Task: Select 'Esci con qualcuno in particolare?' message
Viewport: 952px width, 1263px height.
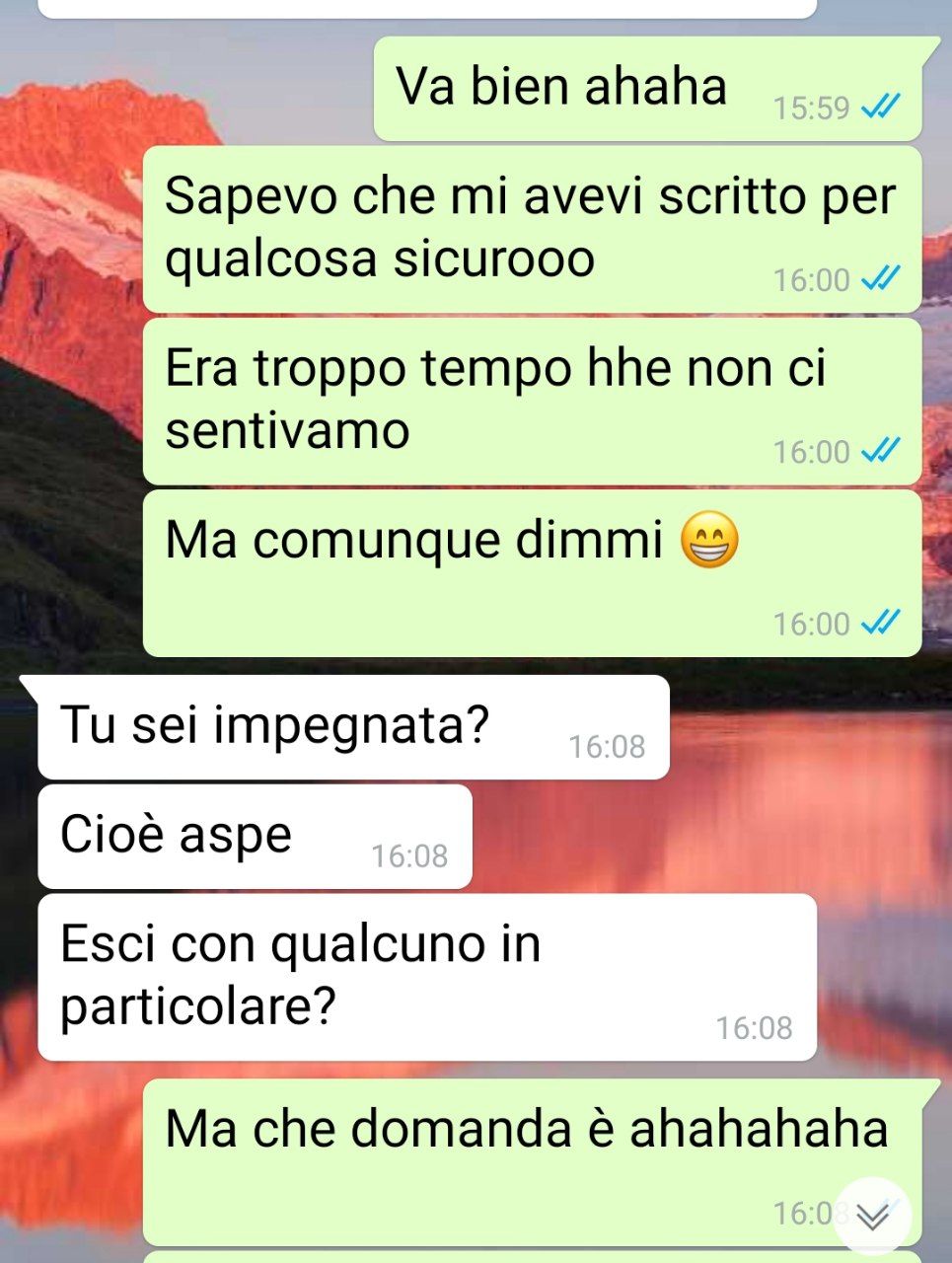Action: click(x=427, y=977)
